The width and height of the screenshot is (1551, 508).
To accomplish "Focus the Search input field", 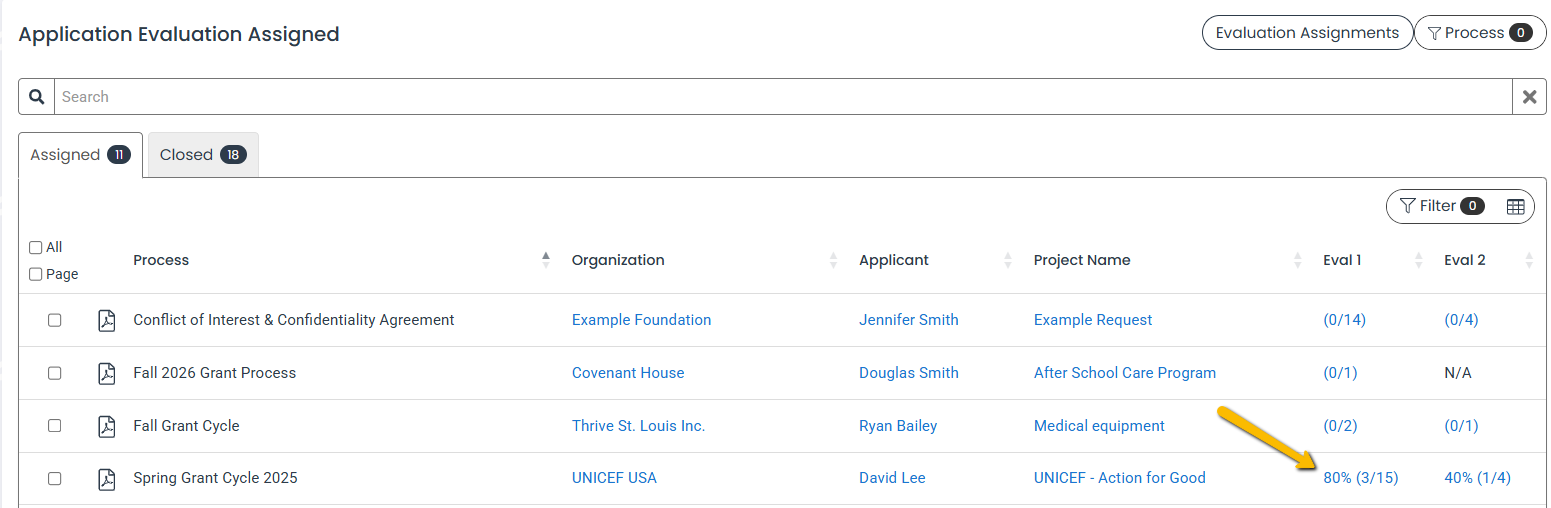I will tap(783, 97).
